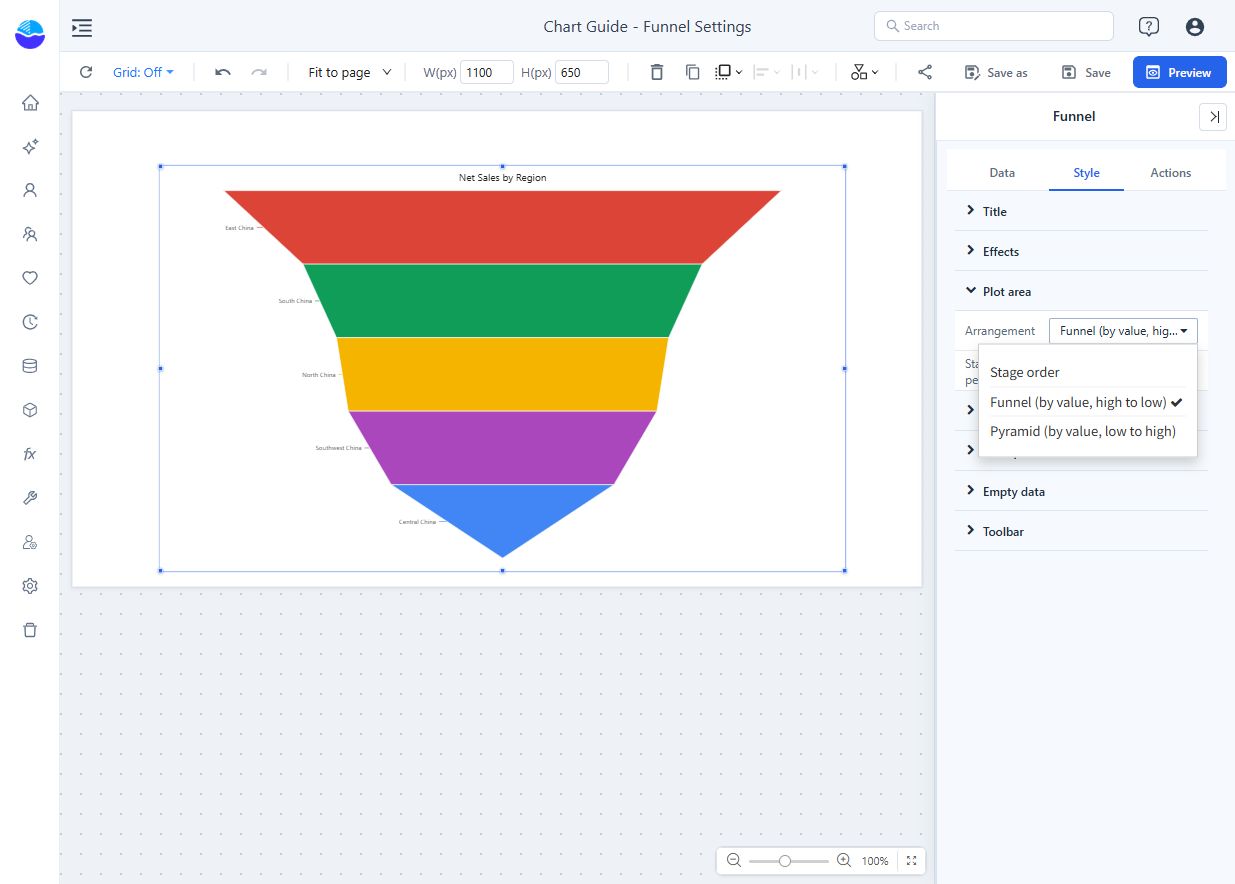The height and width of the screenshot is (884, 1235).
Task: Open the Arrangement combo box
Action: tap(1123, 331)
